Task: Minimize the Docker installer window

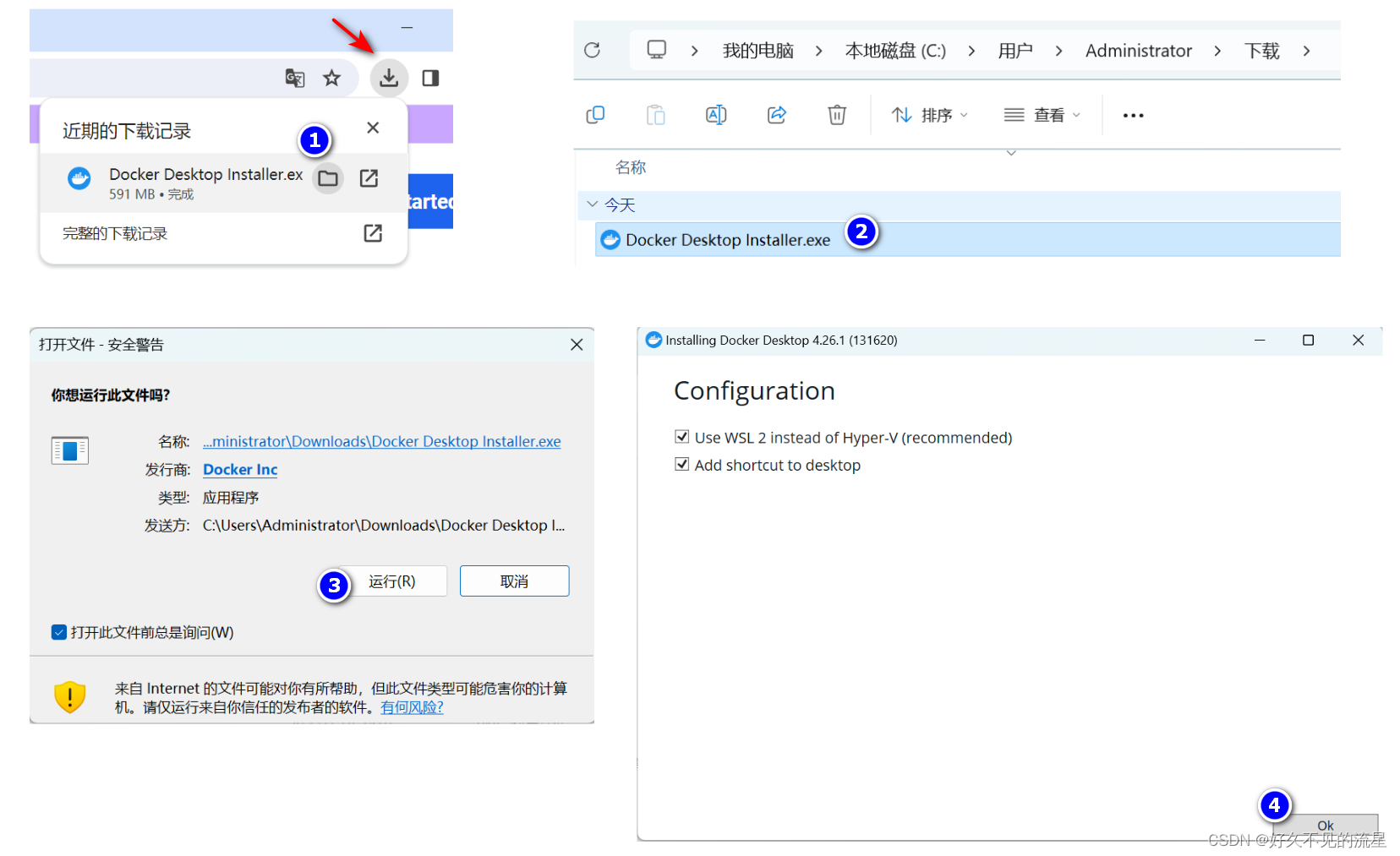Action: [x=1260, y=340]
